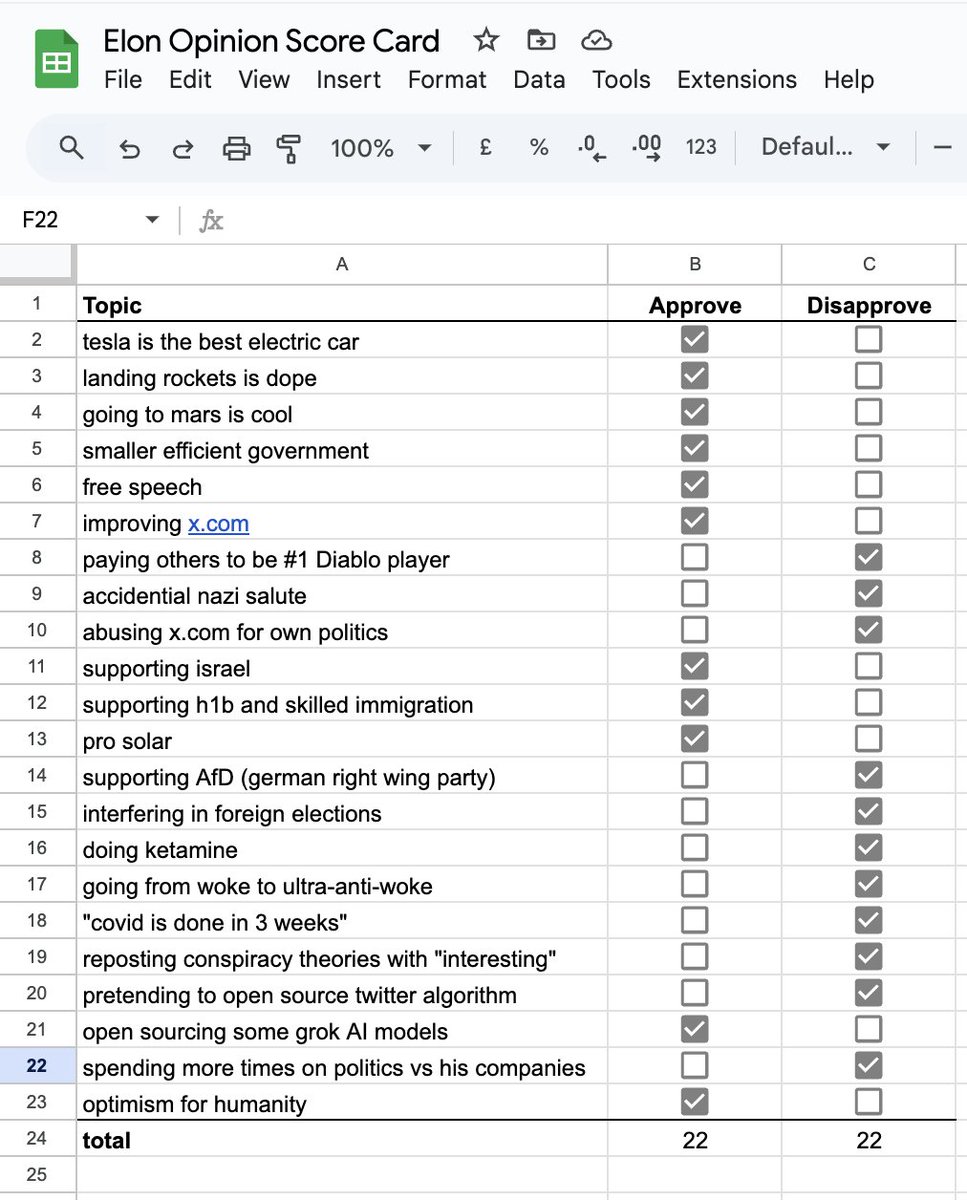967x1200 pixels.
Task: Toggle Disapprove checkbox for optimism for humanity
Action: 869,1102
